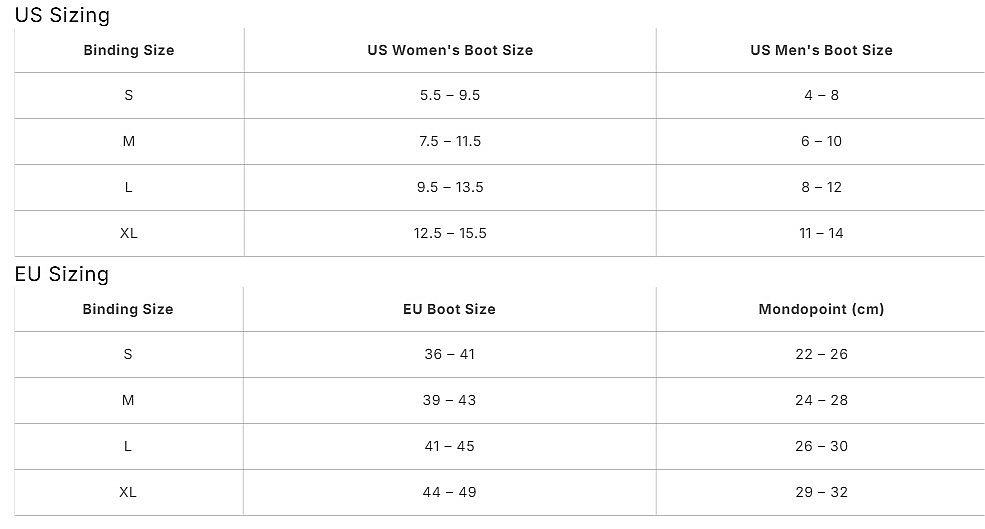Select the 39 – 43 EU boot size cell
Viewport: 985px width, 529px height.
coord(449,400)
